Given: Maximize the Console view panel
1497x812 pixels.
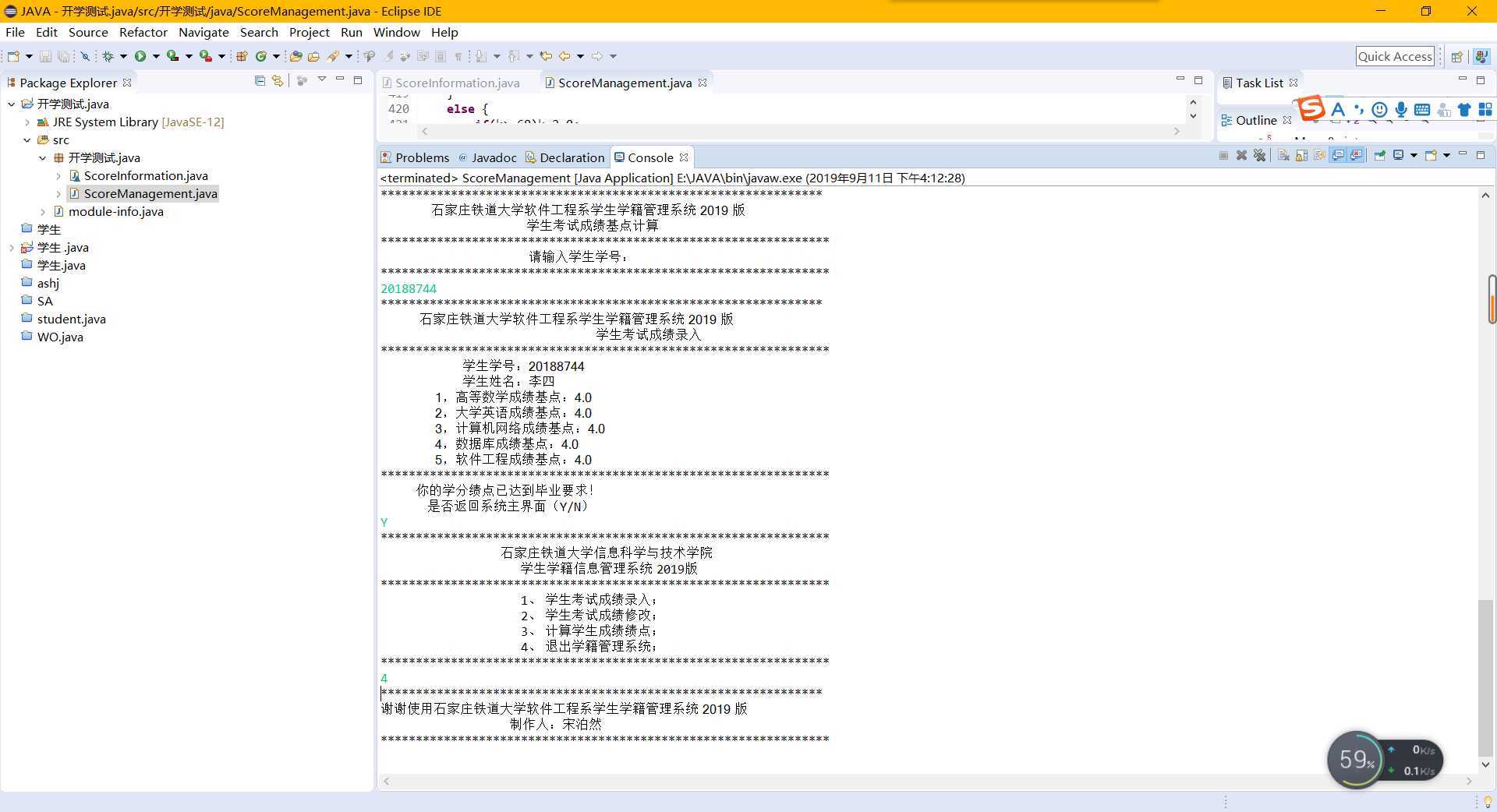Looking at the screenshot, I should click(x=1481, y=155).
